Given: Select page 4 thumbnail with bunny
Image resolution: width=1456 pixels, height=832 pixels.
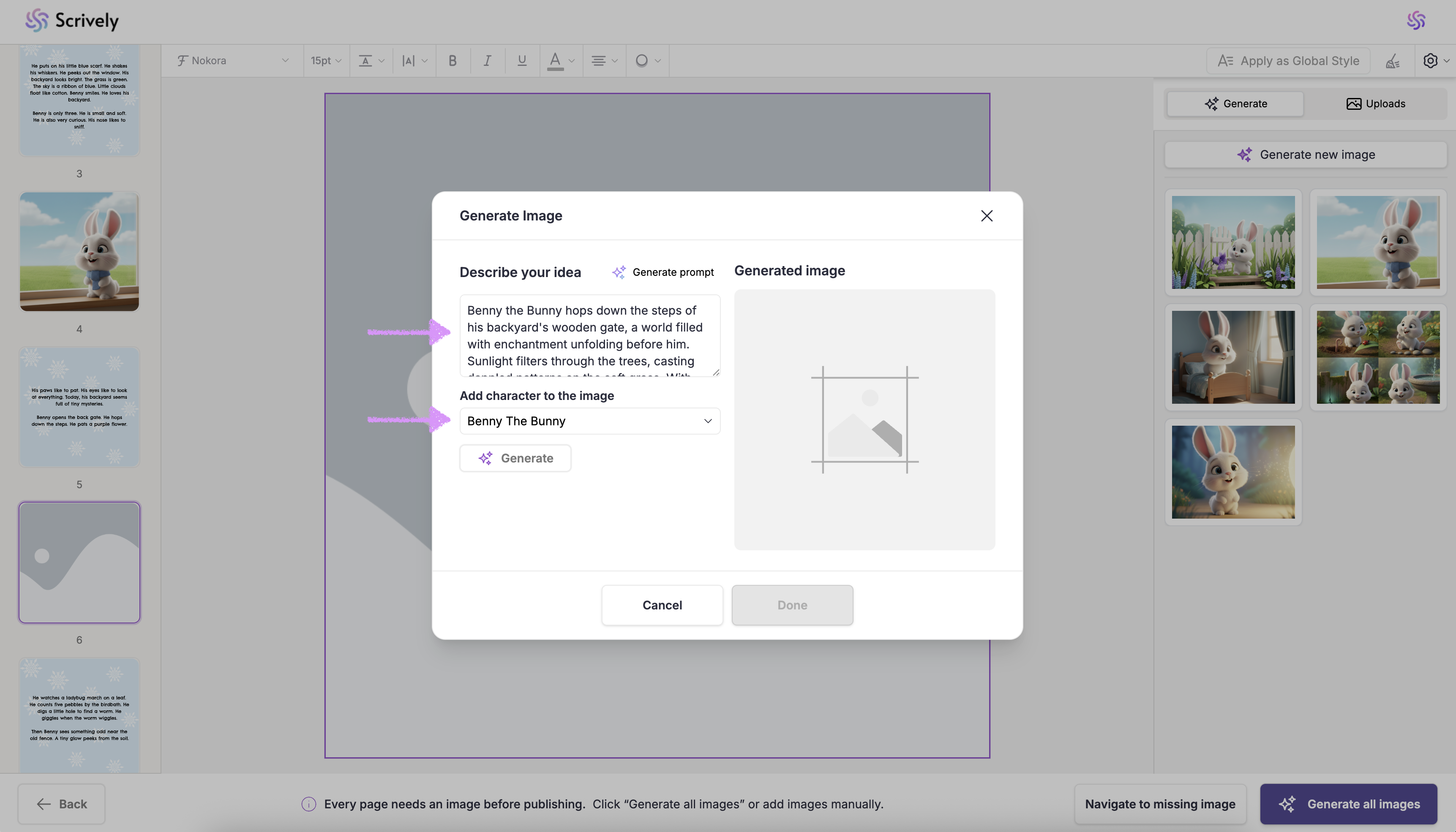Looking at the screenshot, I should click(x=79, y=251).
